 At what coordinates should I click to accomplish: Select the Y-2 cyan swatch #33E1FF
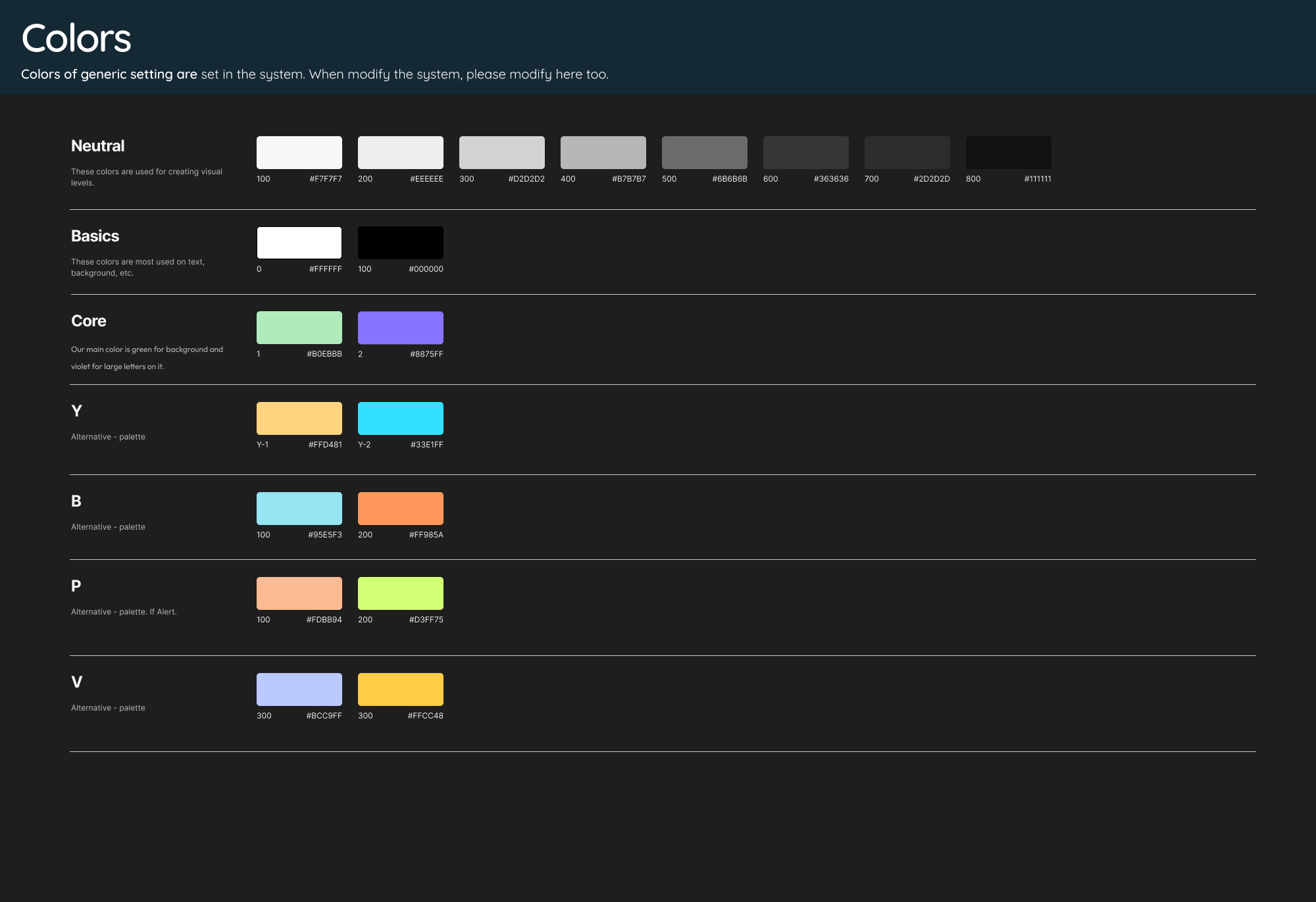tap(401, 418)
